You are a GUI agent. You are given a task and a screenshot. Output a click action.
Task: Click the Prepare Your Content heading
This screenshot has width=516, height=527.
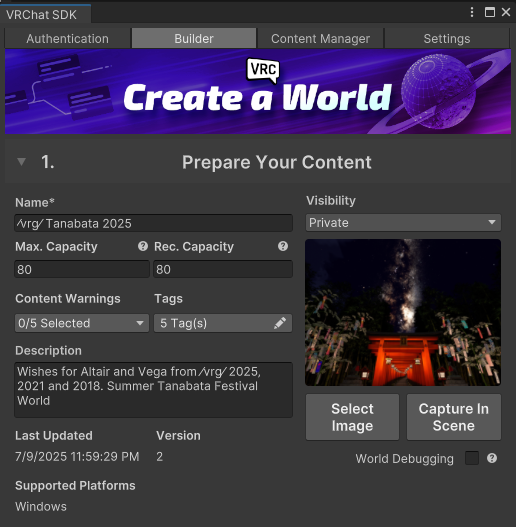pos(277,162)
